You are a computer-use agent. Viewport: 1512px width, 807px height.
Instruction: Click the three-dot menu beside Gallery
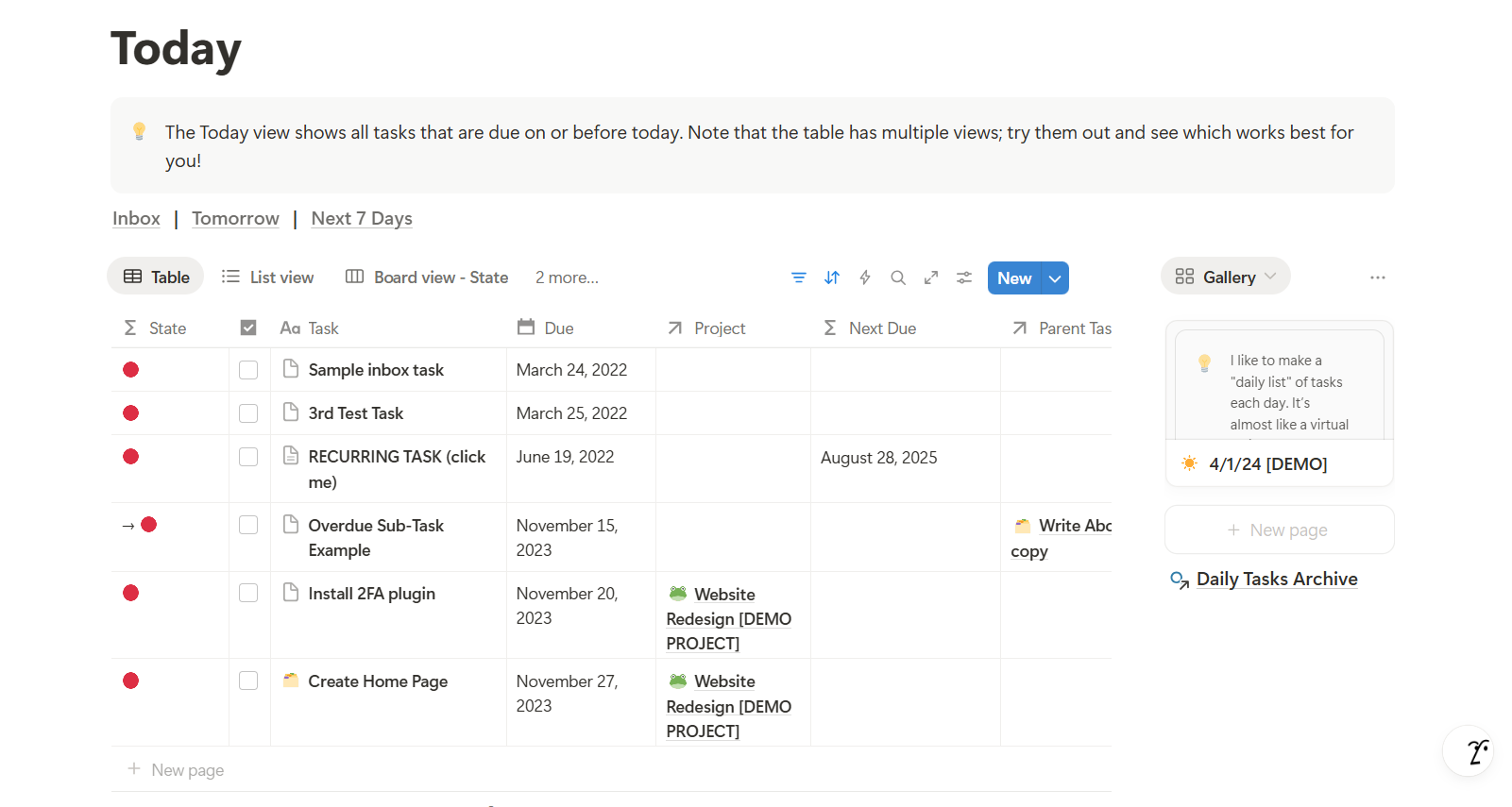coord(1377,277)
